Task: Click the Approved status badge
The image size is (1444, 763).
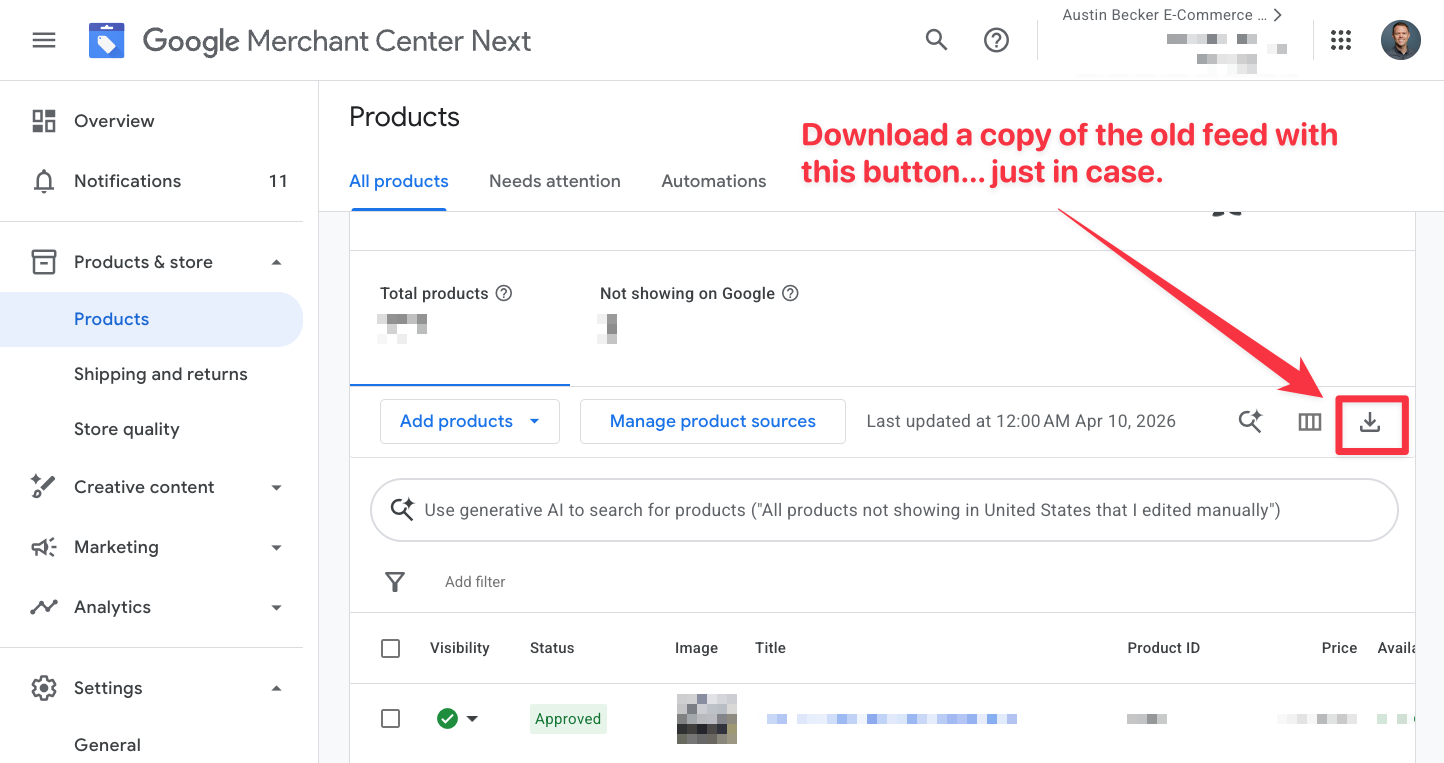Action: pos(568,718)
